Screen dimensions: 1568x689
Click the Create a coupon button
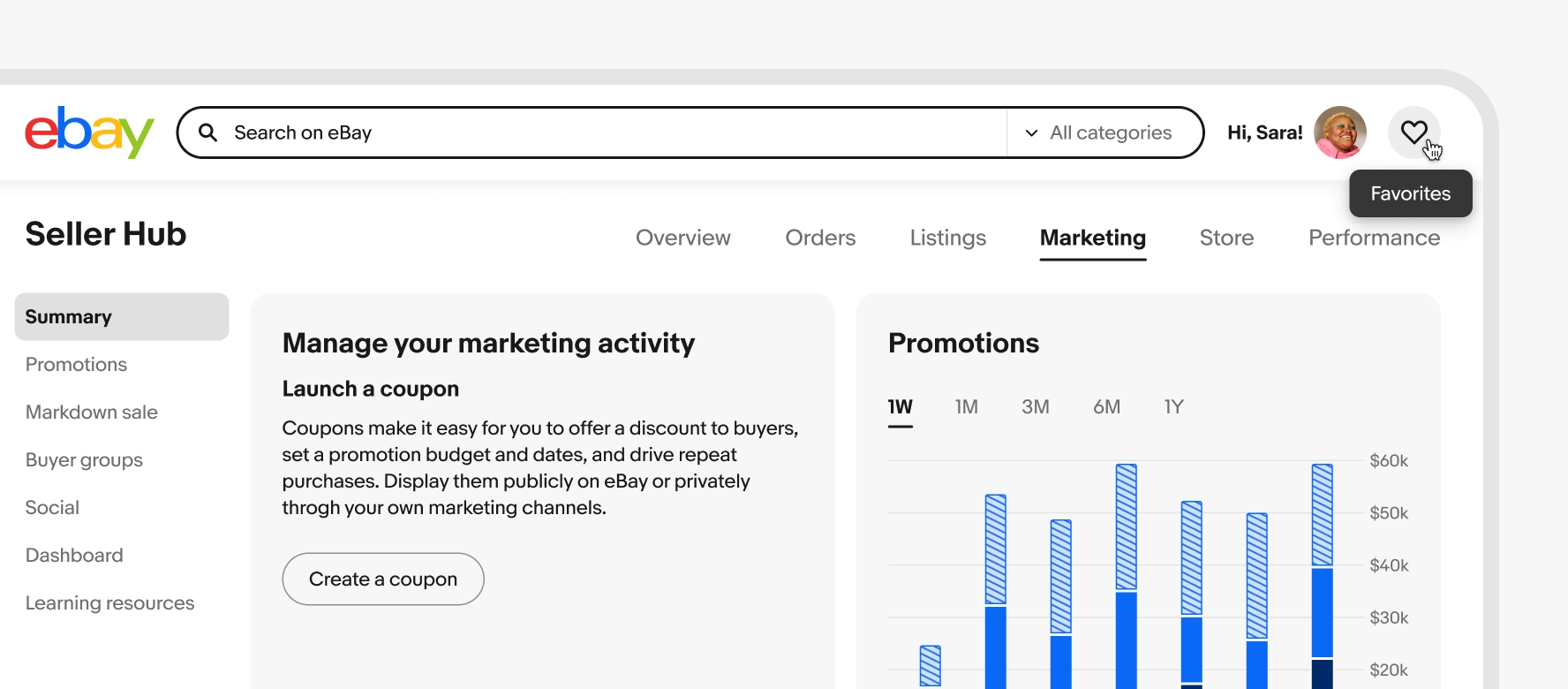[383, 579]
